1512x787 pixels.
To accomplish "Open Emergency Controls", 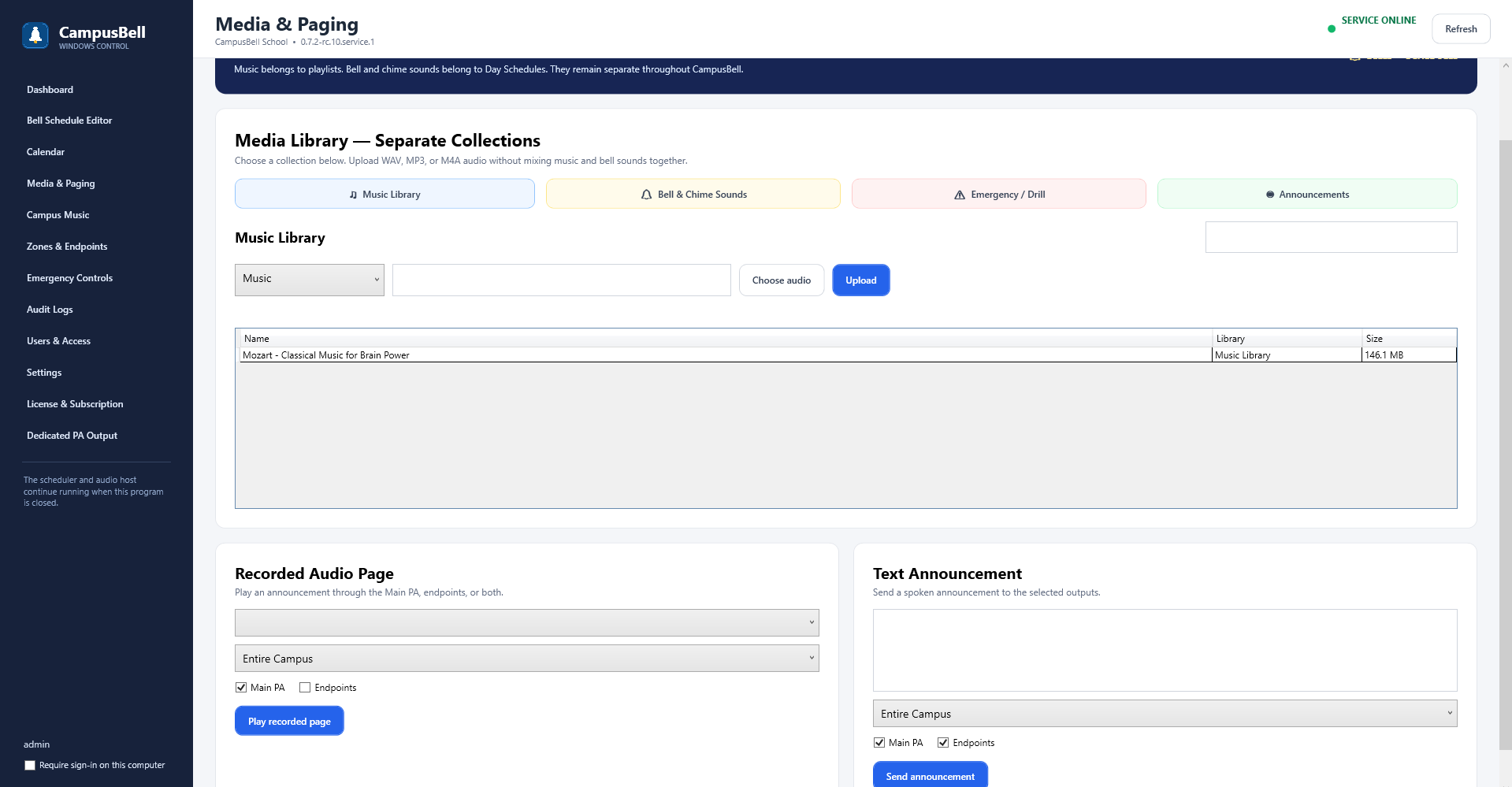I will coord(69,278).
